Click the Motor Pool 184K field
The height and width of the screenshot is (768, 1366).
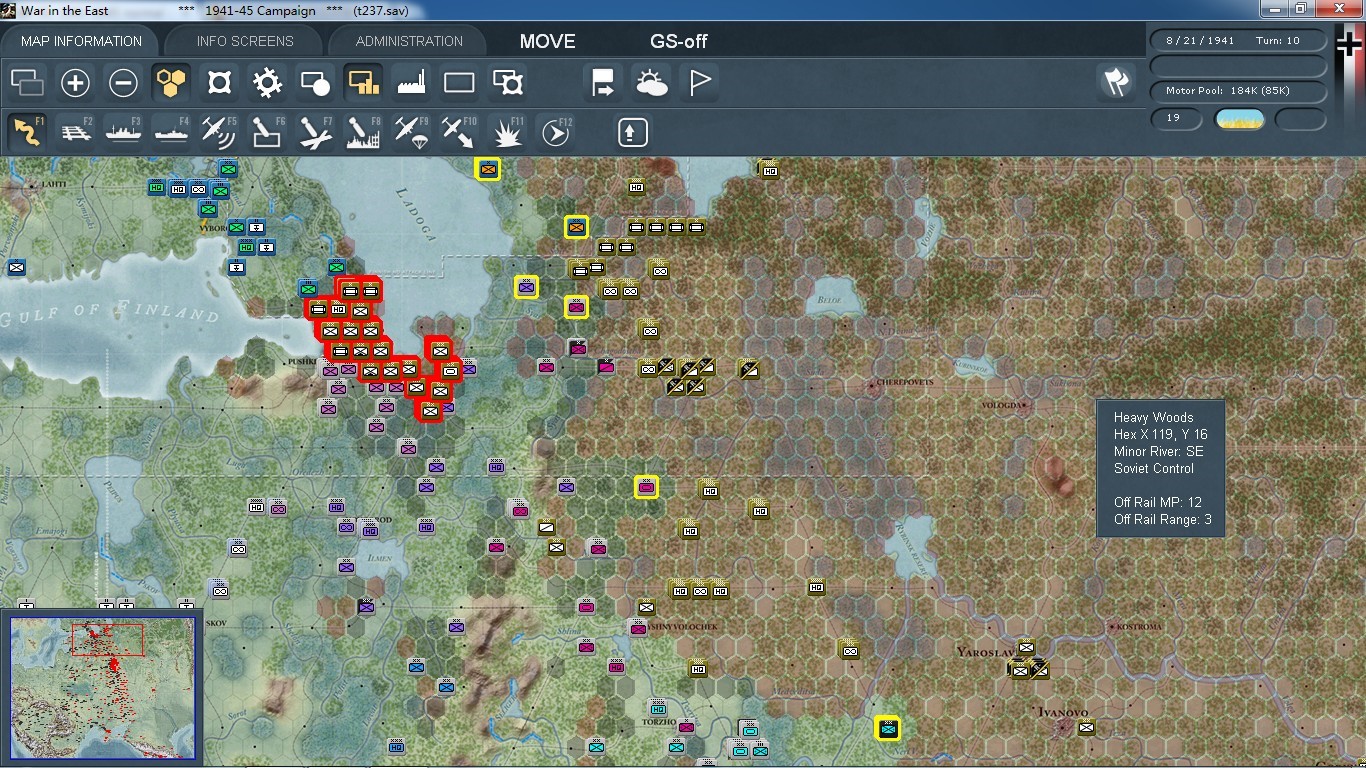(1238, 91)
